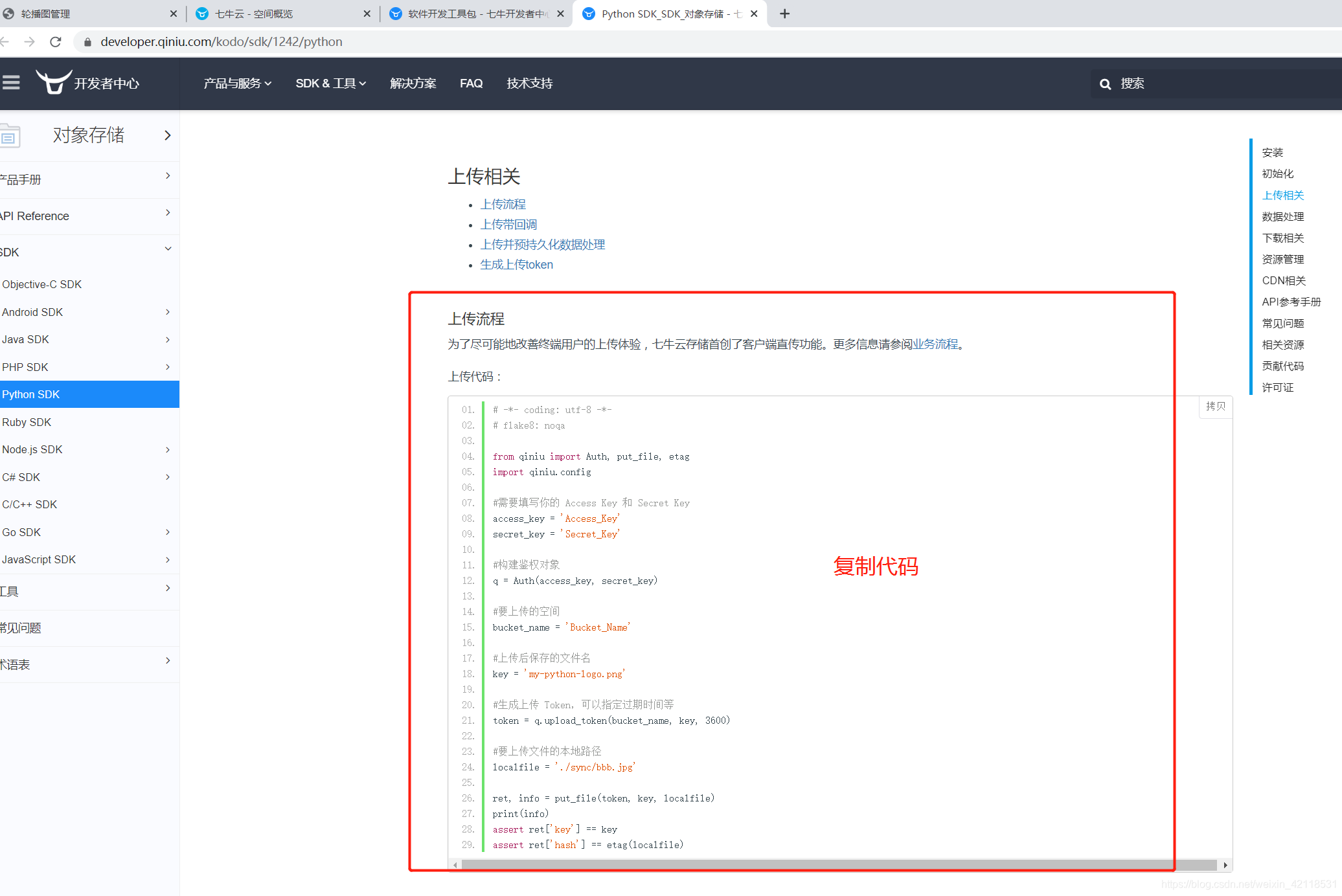Jump to 资源管理 in page outline

tap(1283, 260)
